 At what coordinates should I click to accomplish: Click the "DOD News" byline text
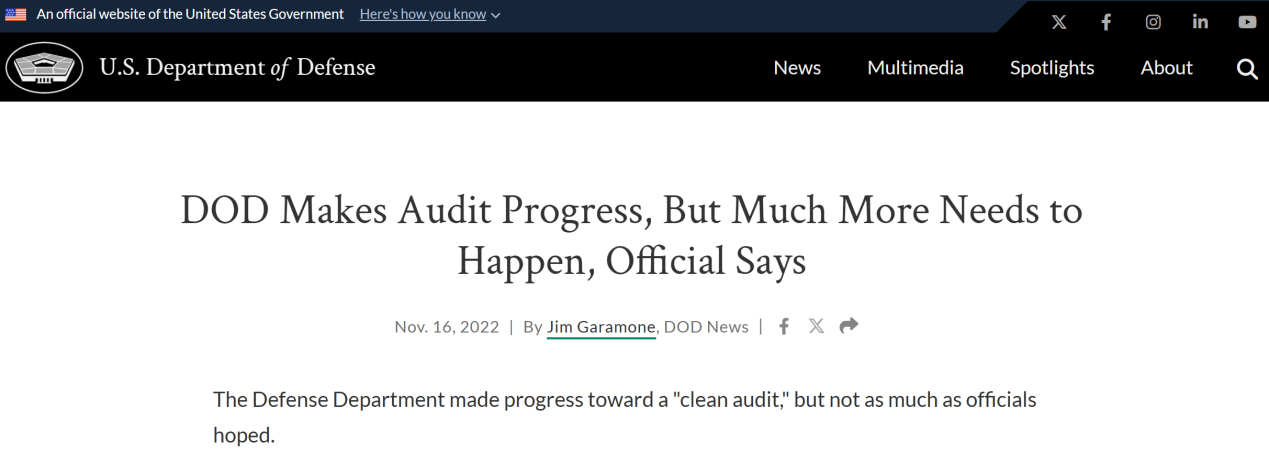coord(706,327)
